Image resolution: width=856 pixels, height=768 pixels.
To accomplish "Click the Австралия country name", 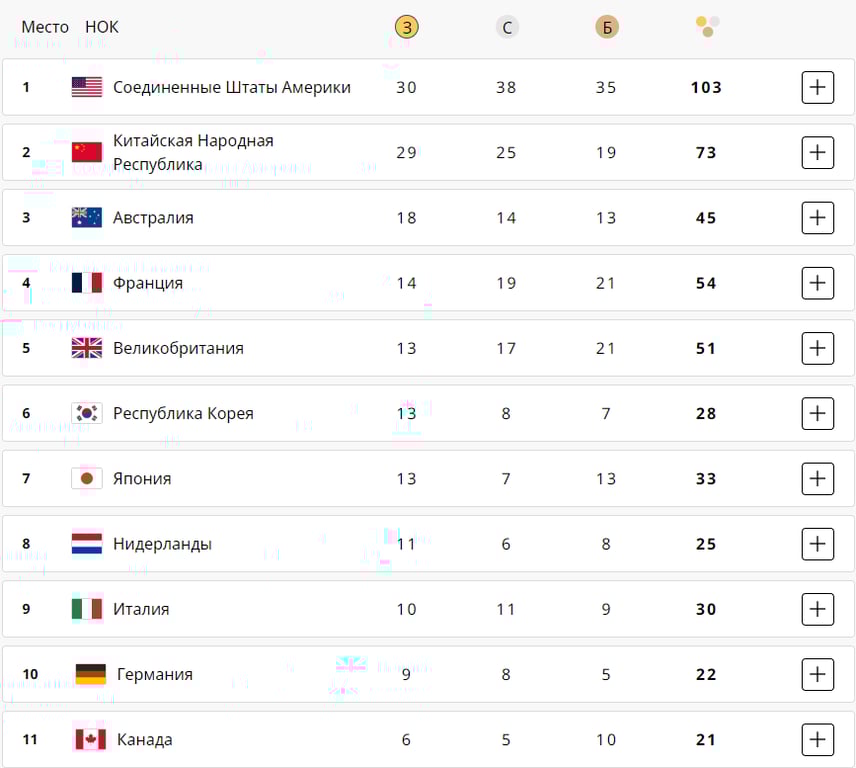I will [x=153, y=218].
